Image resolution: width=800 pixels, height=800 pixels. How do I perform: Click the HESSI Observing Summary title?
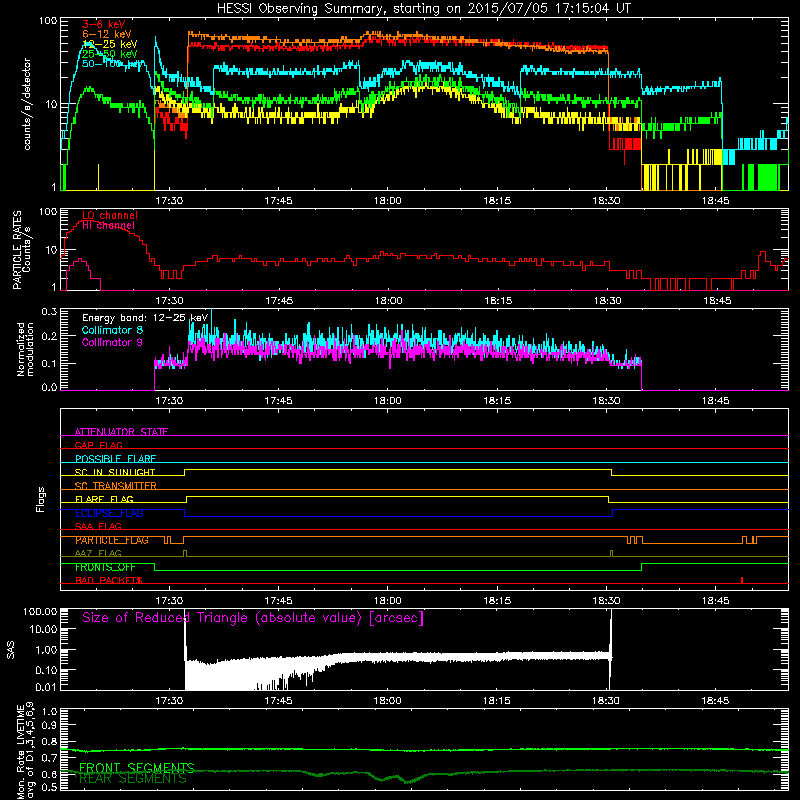coord(423,9)
